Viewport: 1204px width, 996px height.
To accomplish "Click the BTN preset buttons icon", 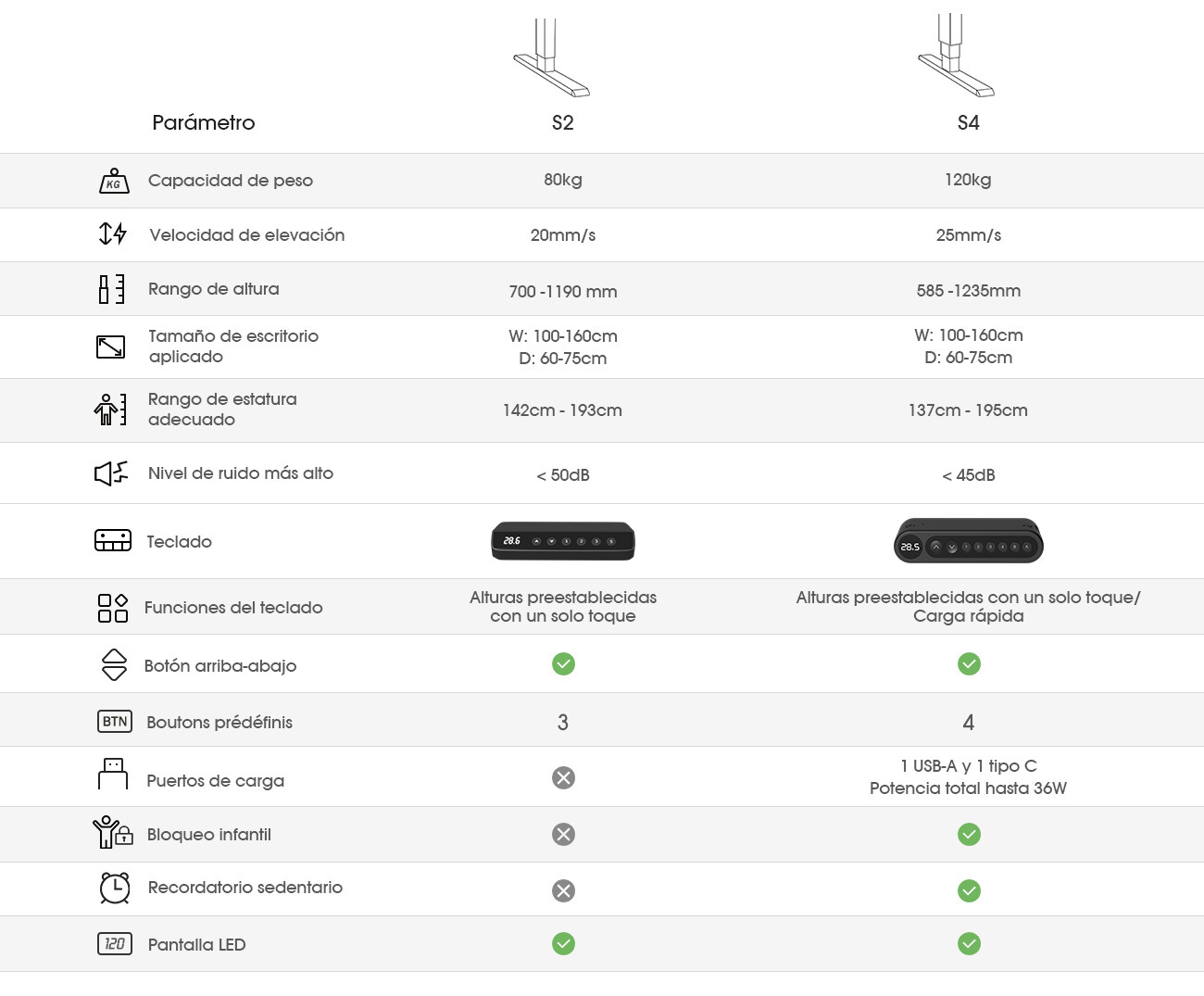I will point(115,721).
